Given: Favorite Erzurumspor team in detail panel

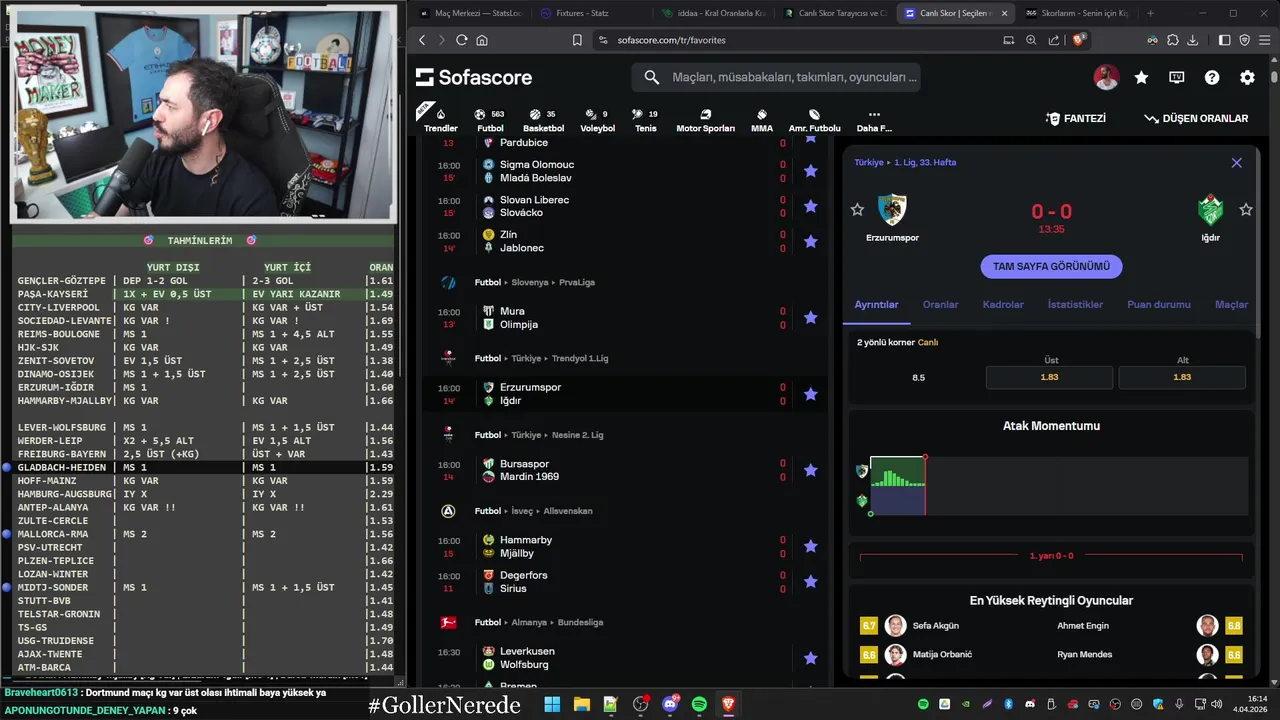Looking at the screenshot, I should point(857,209).
